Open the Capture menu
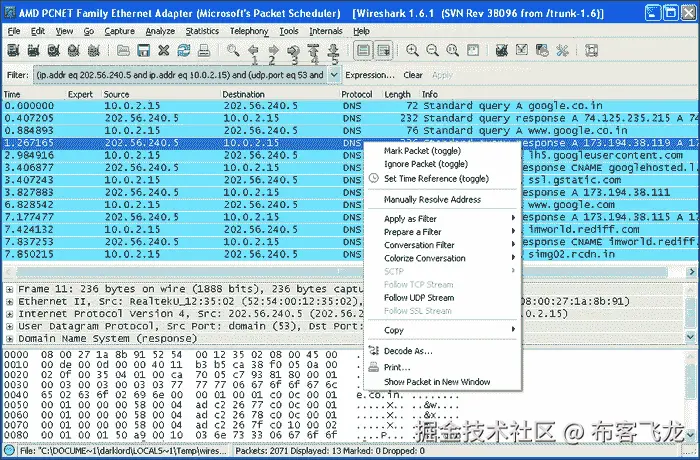The image size is (700, 460). coord(119,31)
